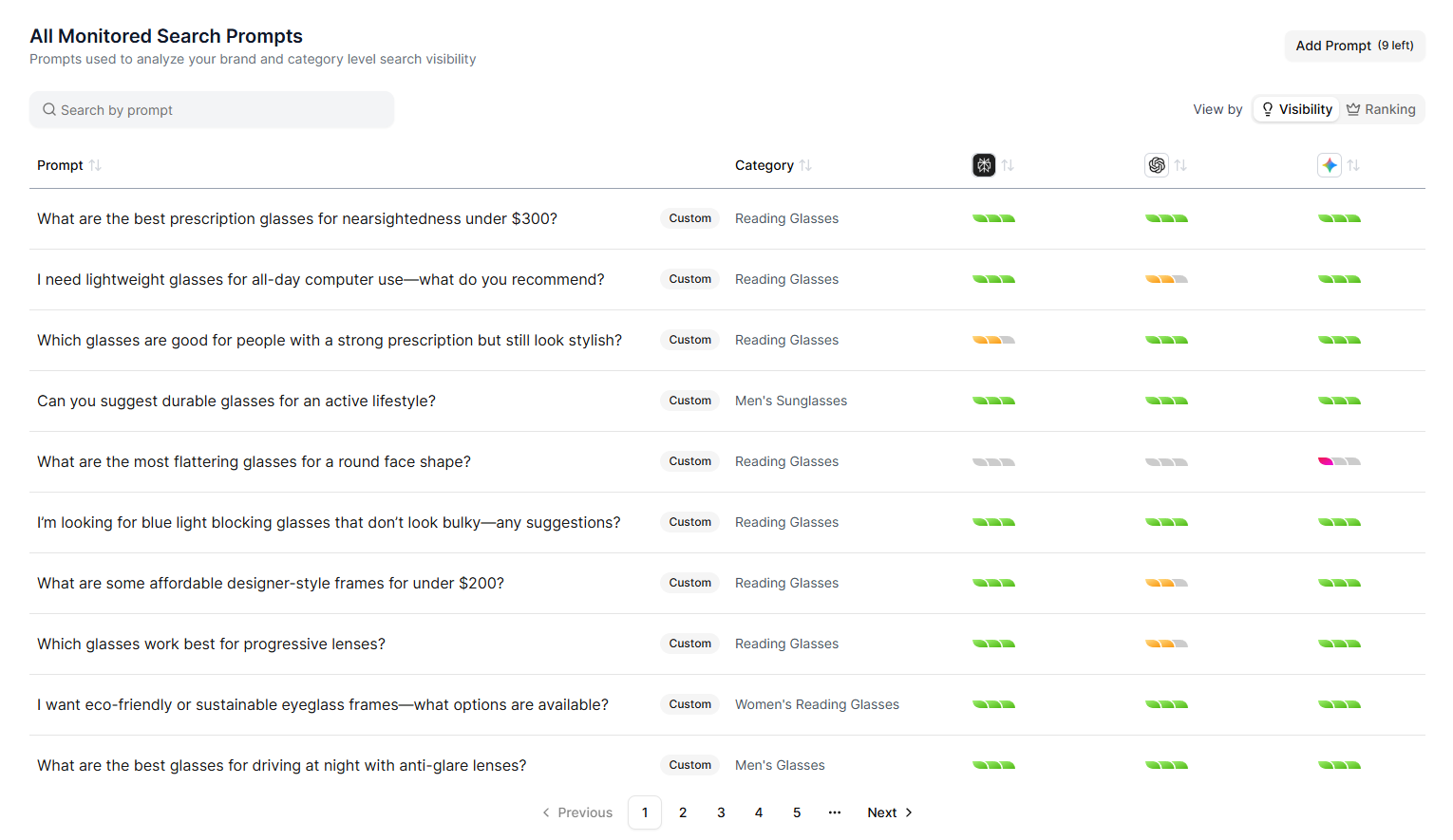Click the crown icon beside Ranking
Viewport: 1453px width, 840px height.
tap(1355, 108)
